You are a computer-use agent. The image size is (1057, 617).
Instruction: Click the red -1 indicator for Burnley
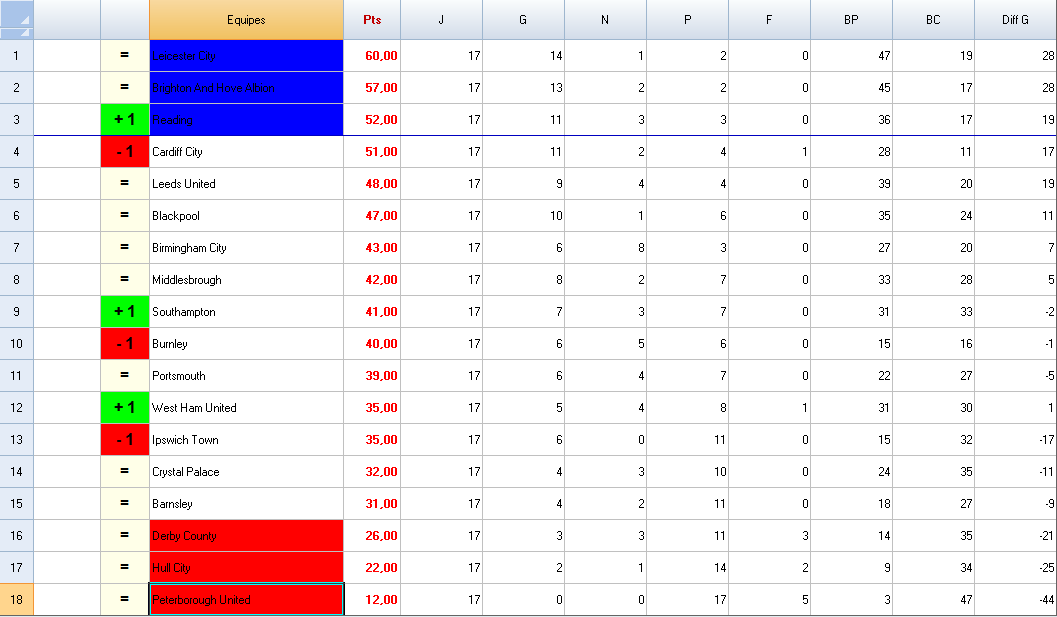tap(125, 344)
